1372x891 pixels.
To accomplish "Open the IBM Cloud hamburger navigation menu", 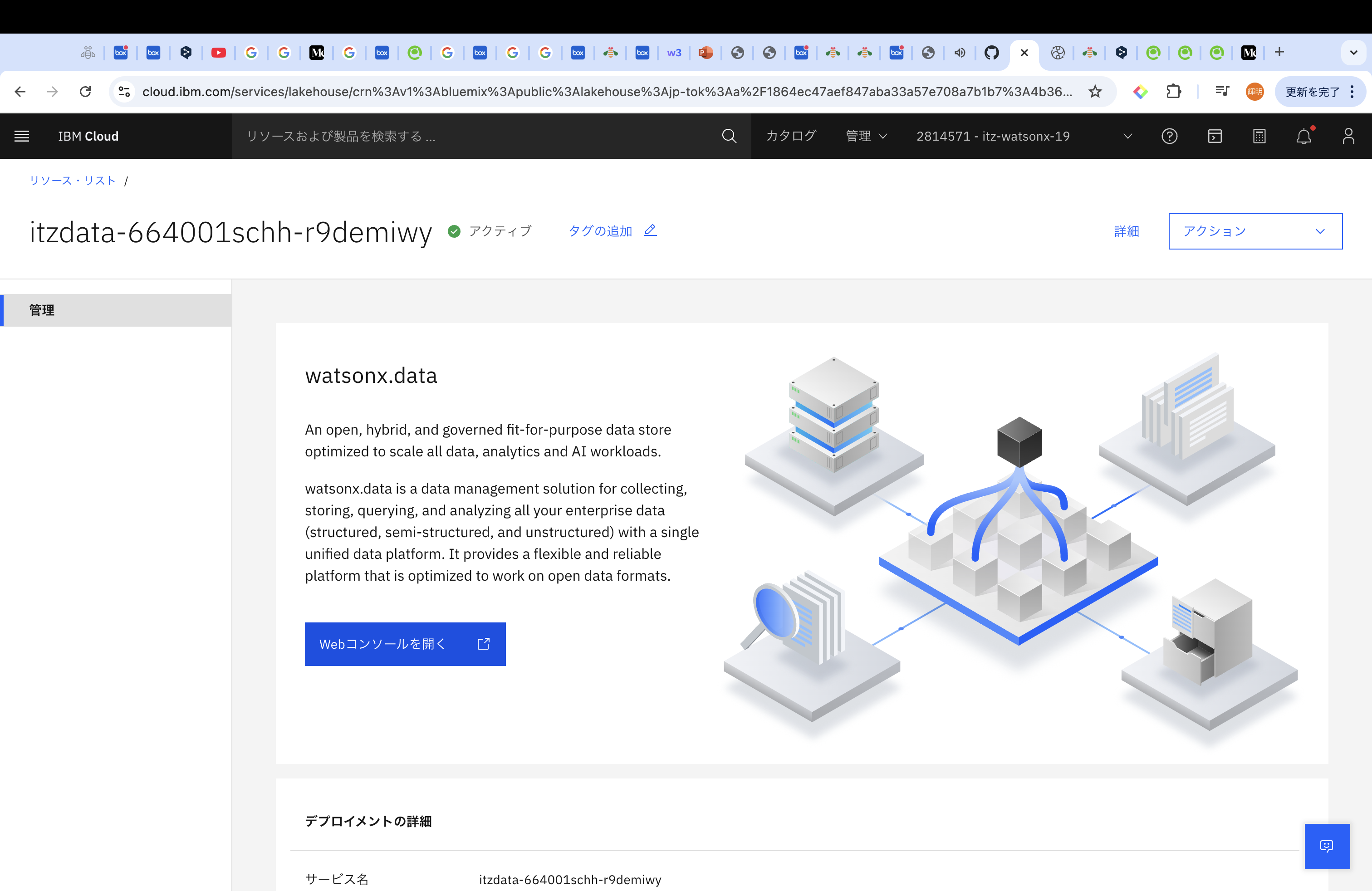I will pos(21,136).
